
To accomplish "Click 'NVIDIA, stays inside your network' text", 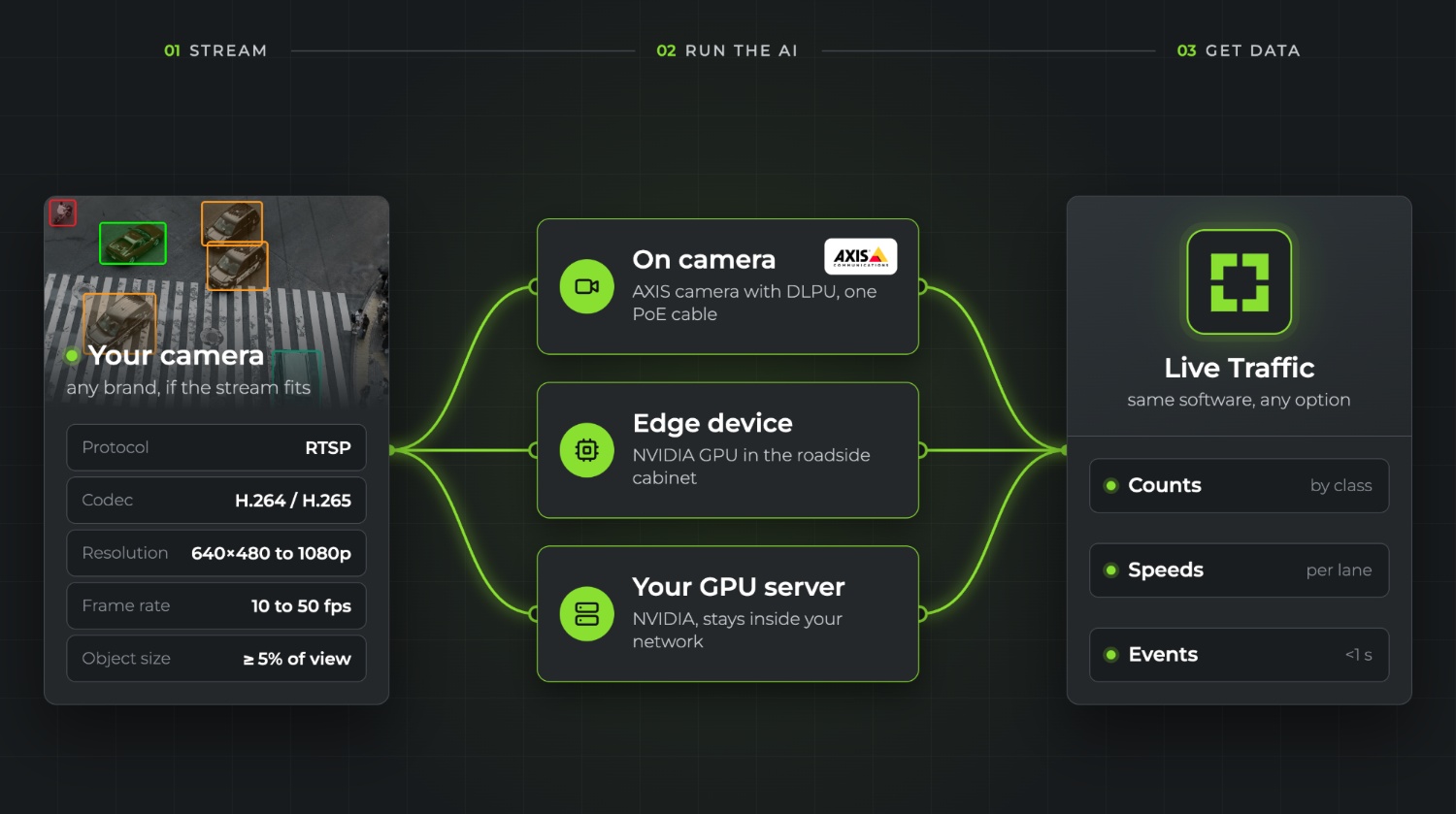I will 737,630.
